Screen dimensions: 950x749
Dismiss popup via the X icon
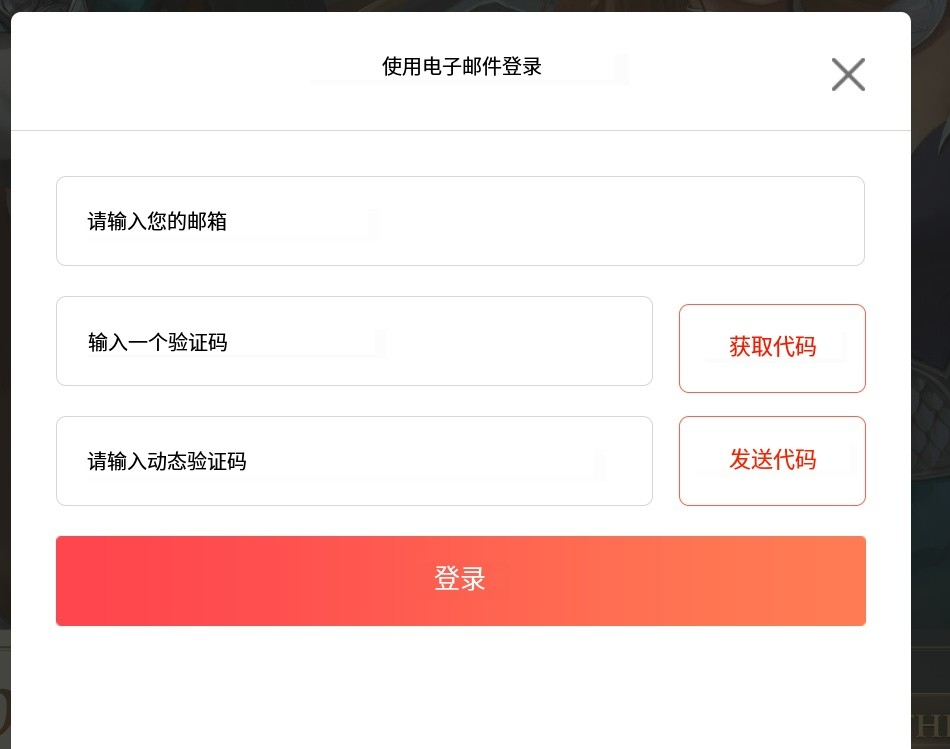848,75
